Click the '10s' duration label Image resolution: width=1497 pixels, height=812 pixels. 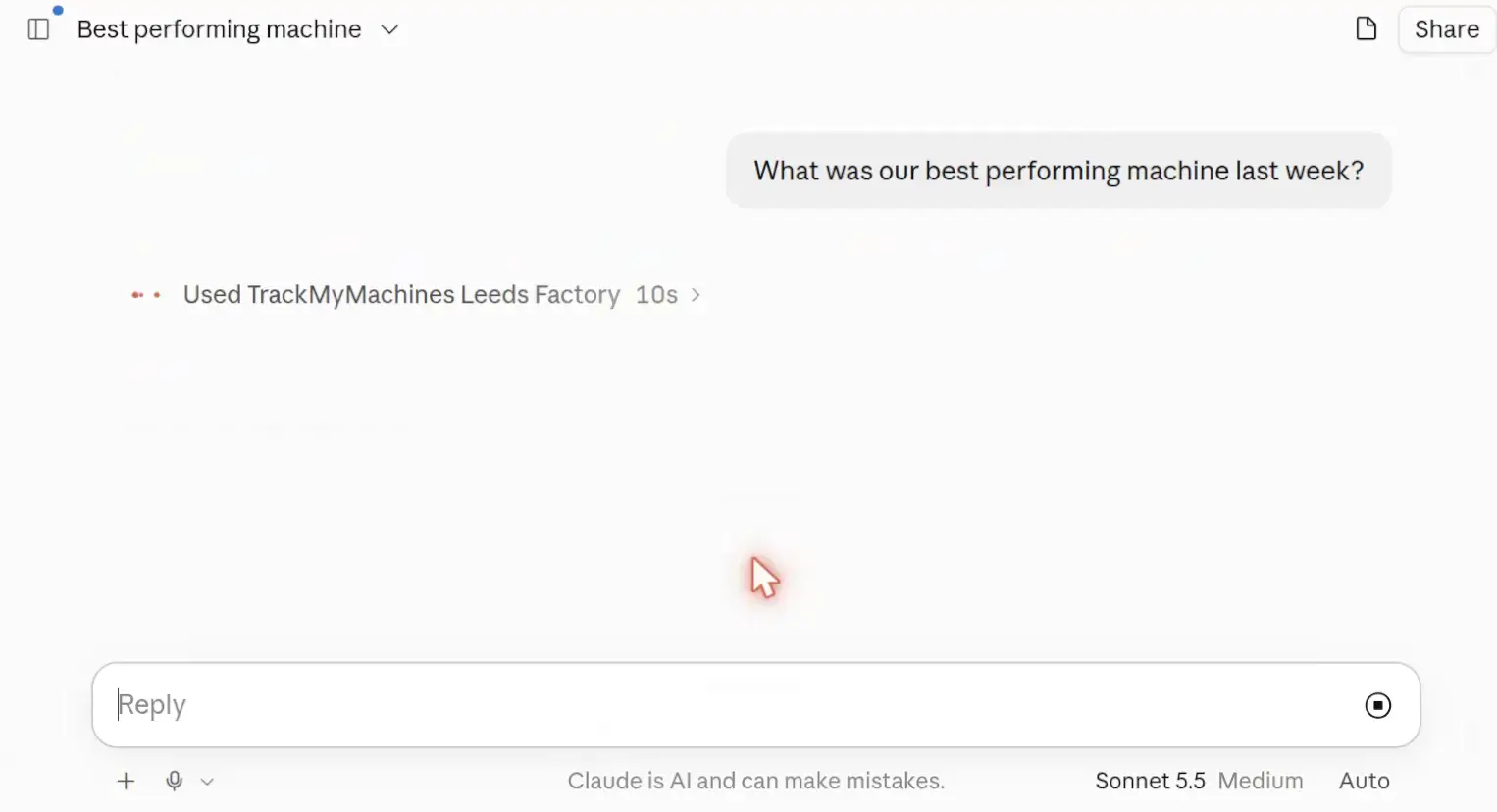(656, 295)
